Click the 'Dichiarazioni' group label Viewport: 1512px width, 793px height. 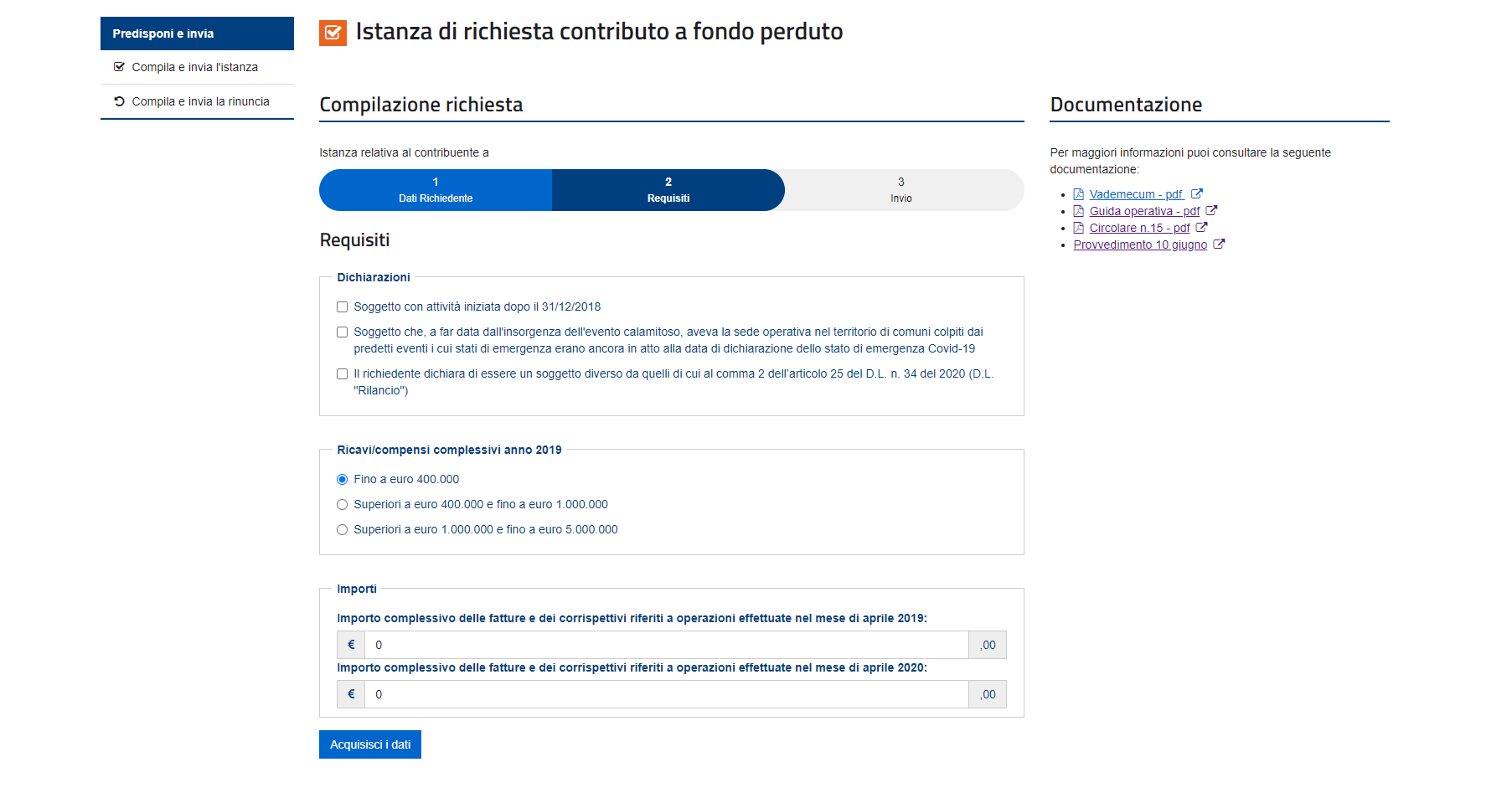point(374,277)
